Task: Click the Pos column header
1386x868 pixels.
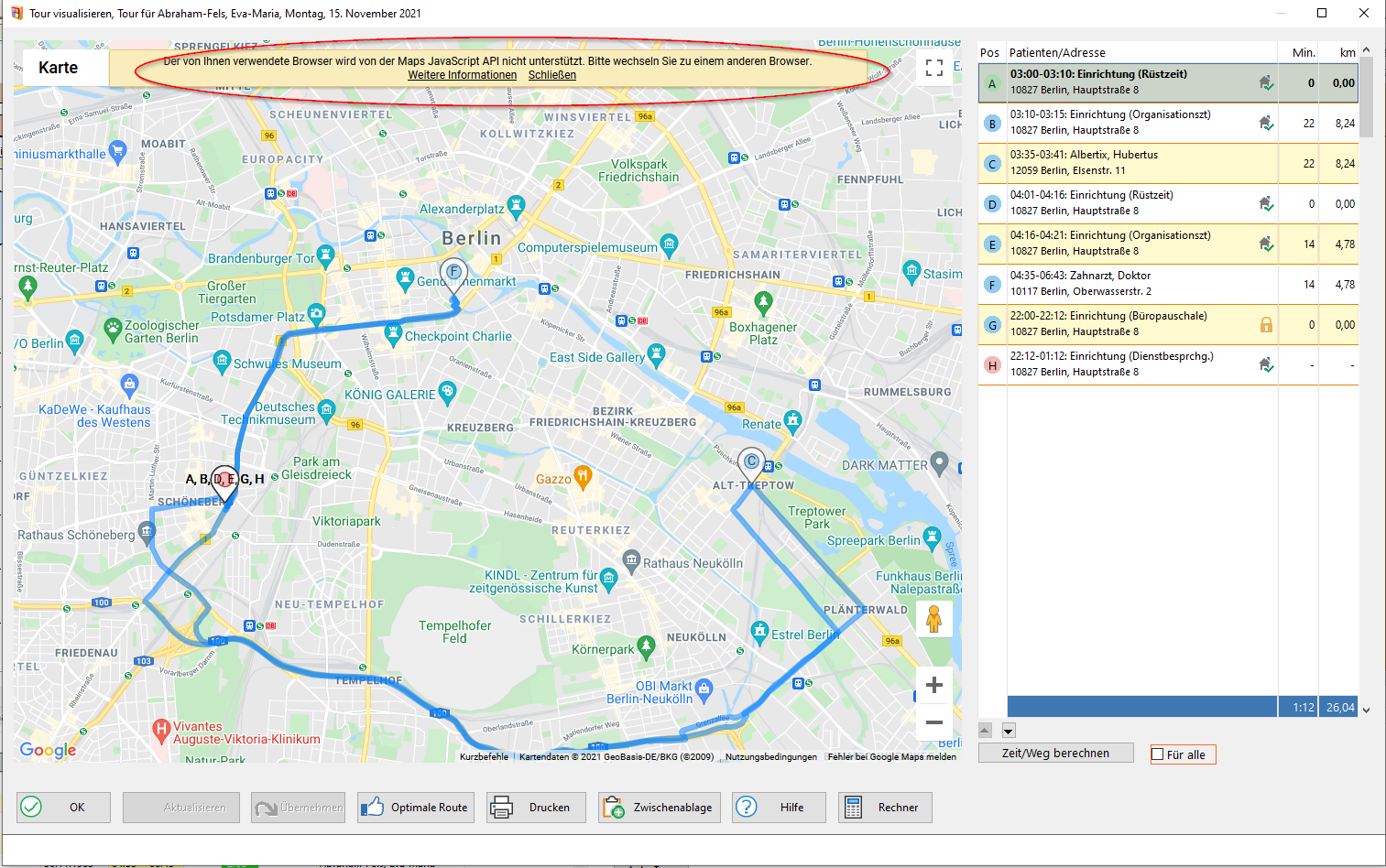Action: point(989,53)
